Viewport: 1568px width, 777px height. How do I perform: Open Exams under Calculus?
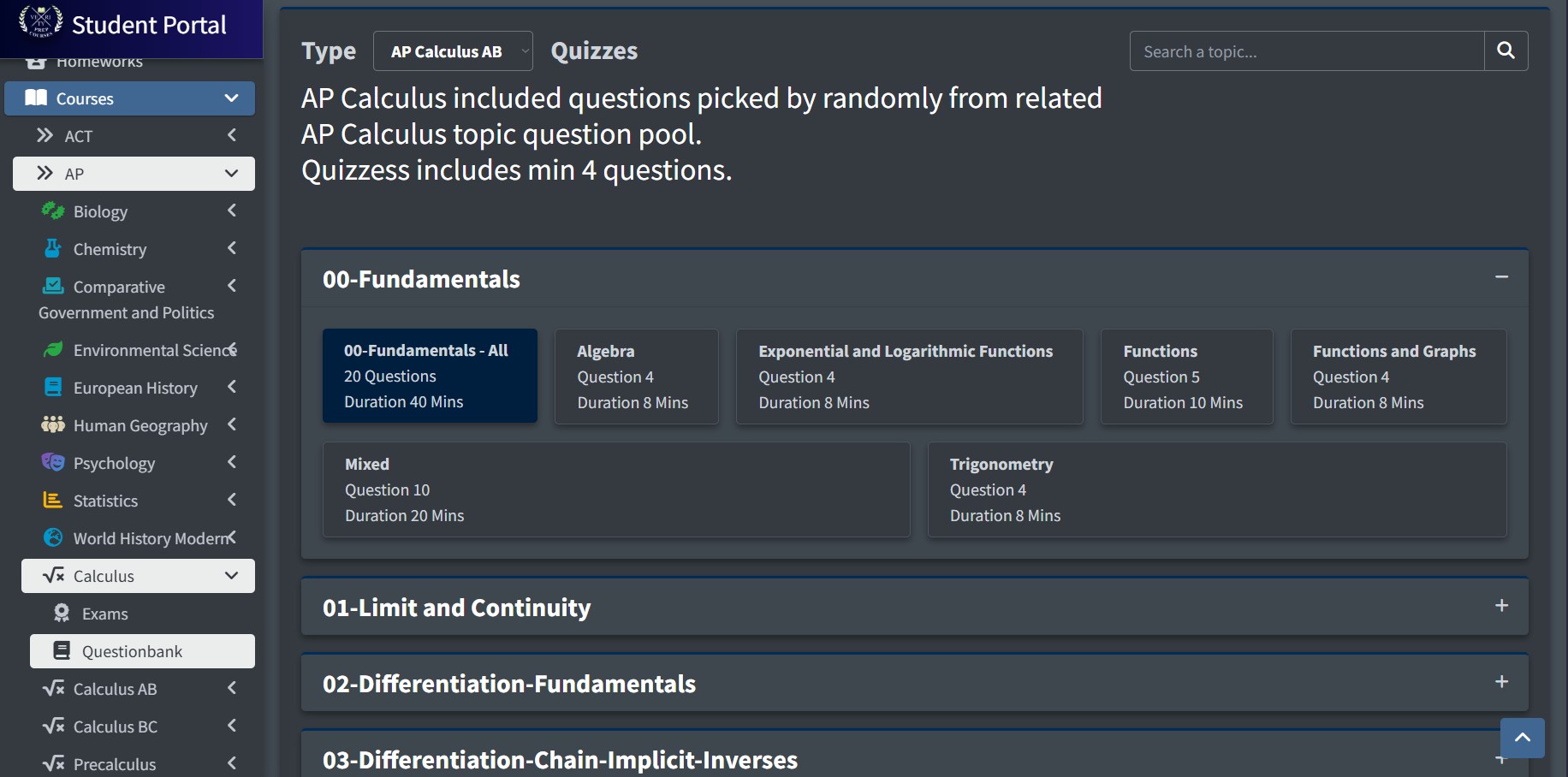pos(104,614)
